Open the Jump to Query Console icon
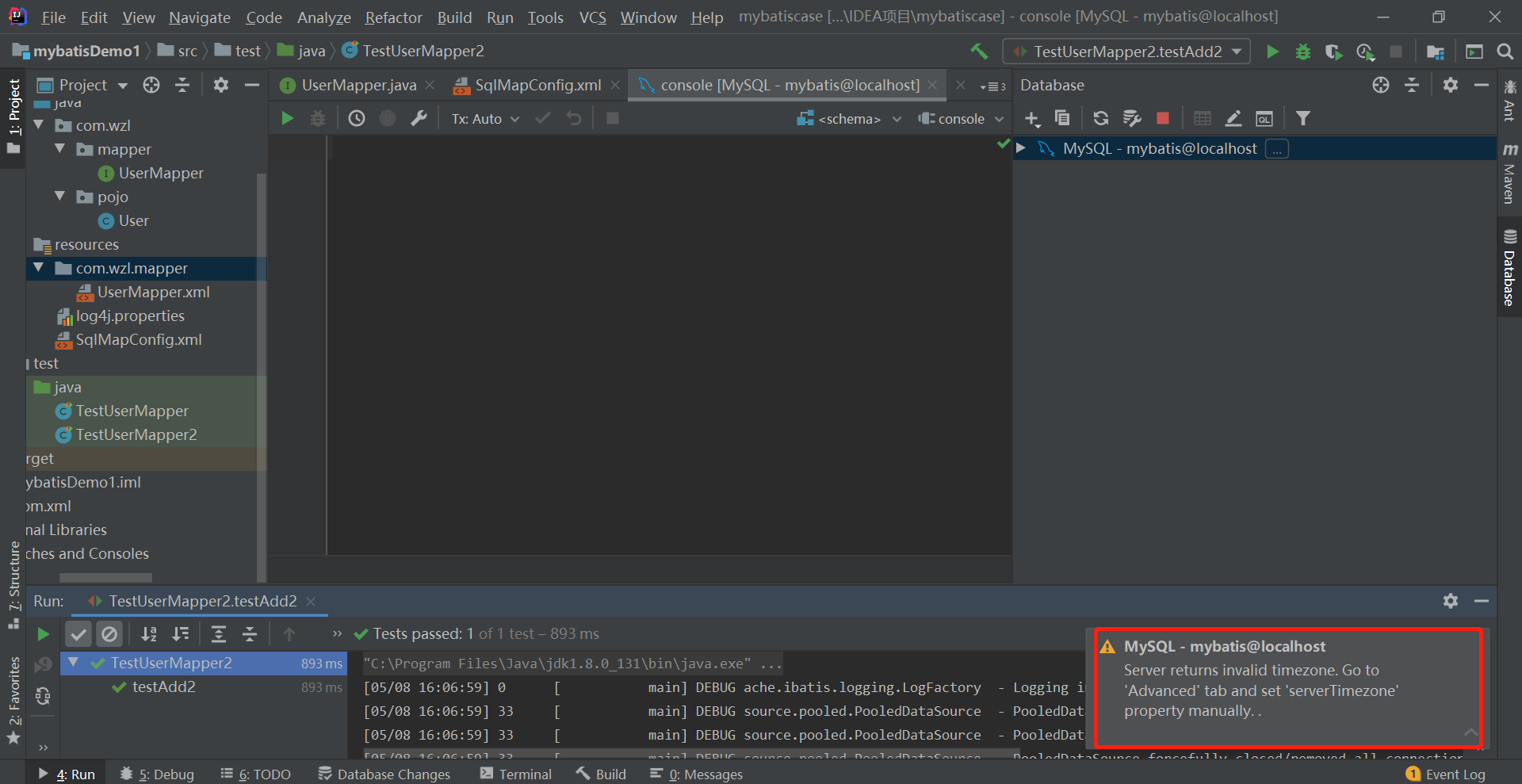The width and height of the screenshot is (1522, 784). tap(1264, 118)
